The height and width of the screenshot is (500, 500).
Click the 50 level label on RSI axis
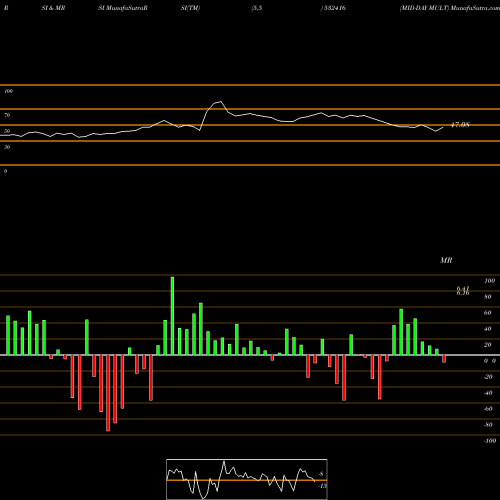(x=7, y=131)
